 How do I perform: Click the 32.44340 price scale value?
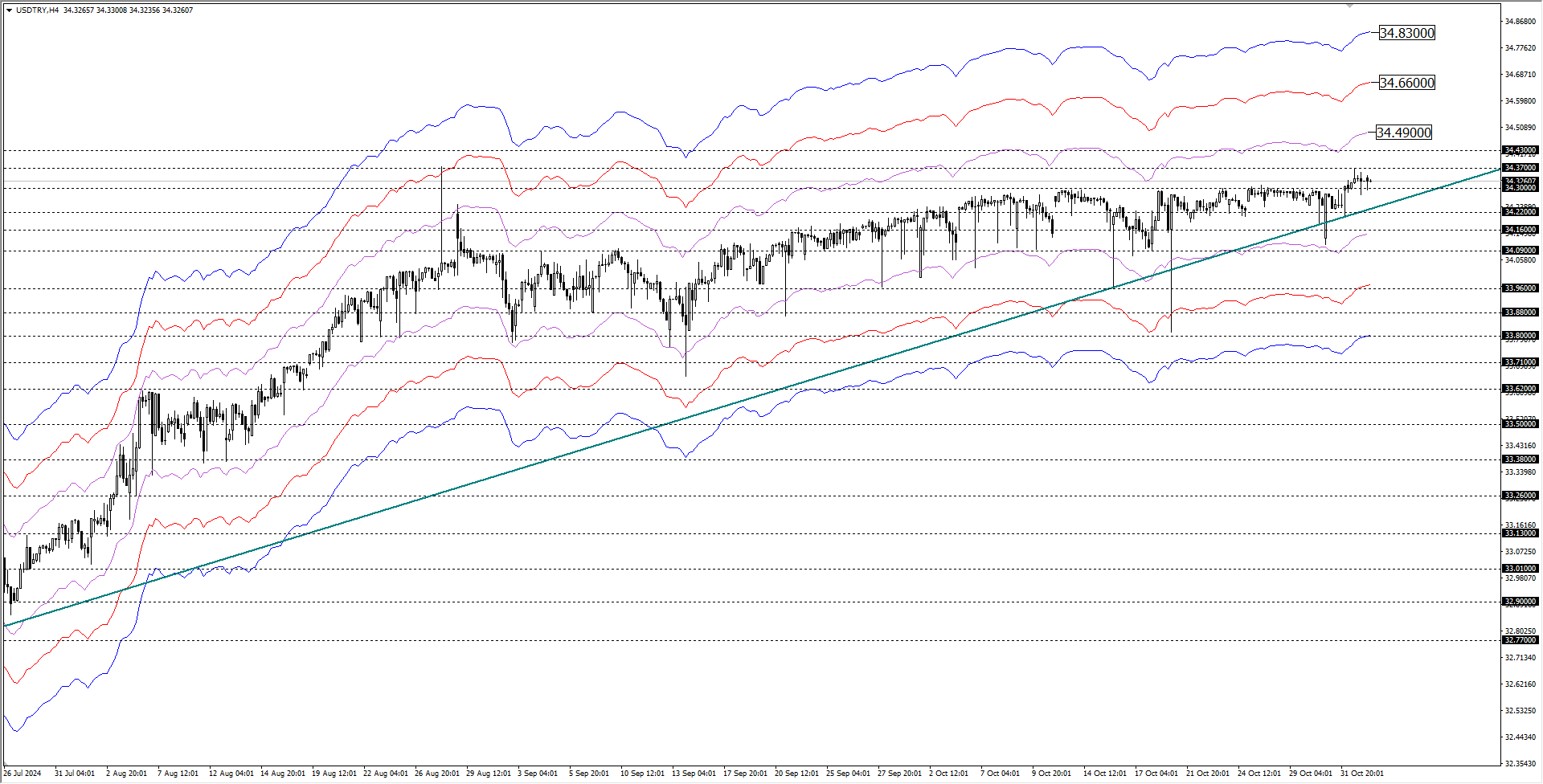point(1520,737)
